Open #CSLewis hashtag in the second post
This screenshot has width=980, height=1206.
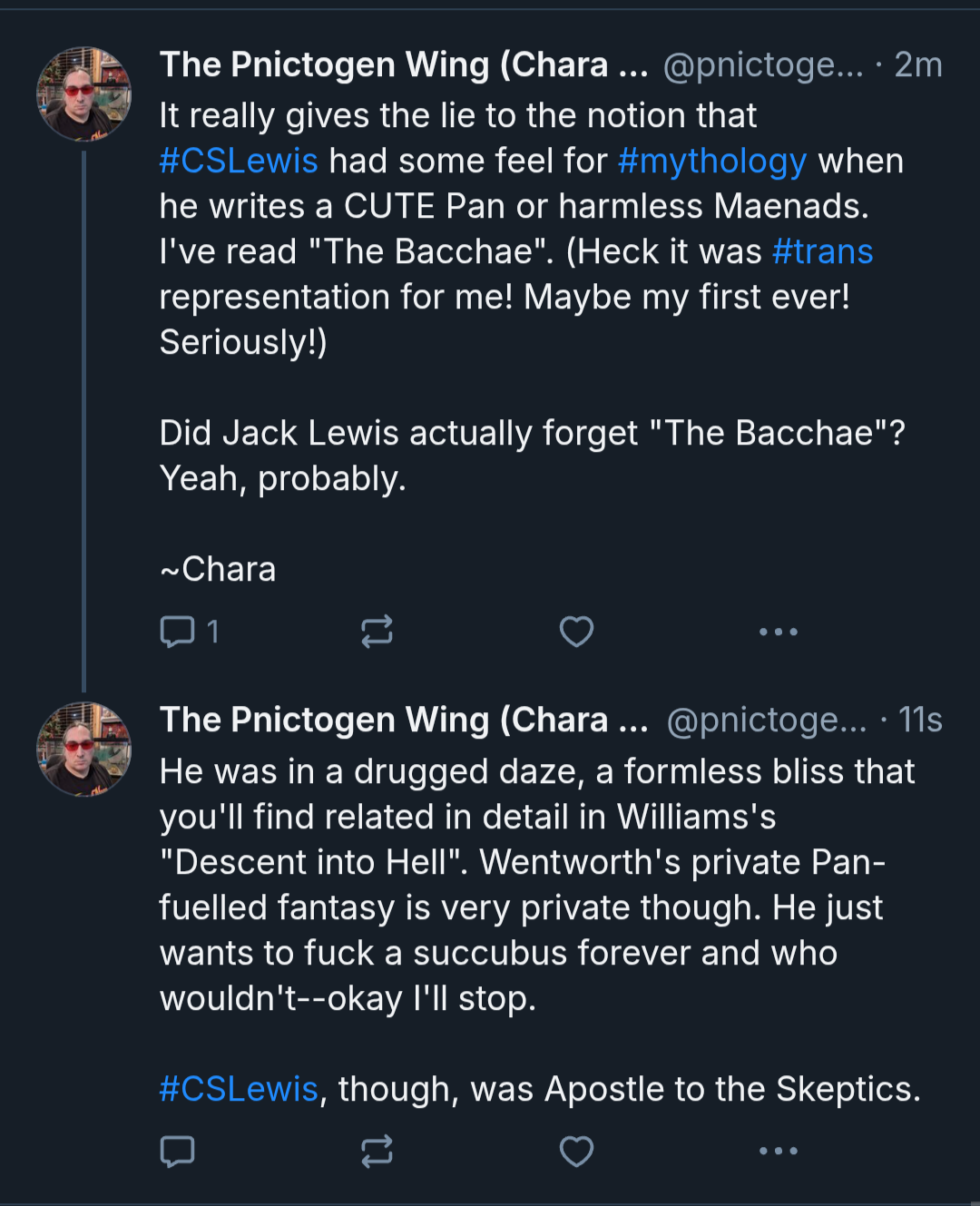pyautogui.click(x=239, y=1089)
